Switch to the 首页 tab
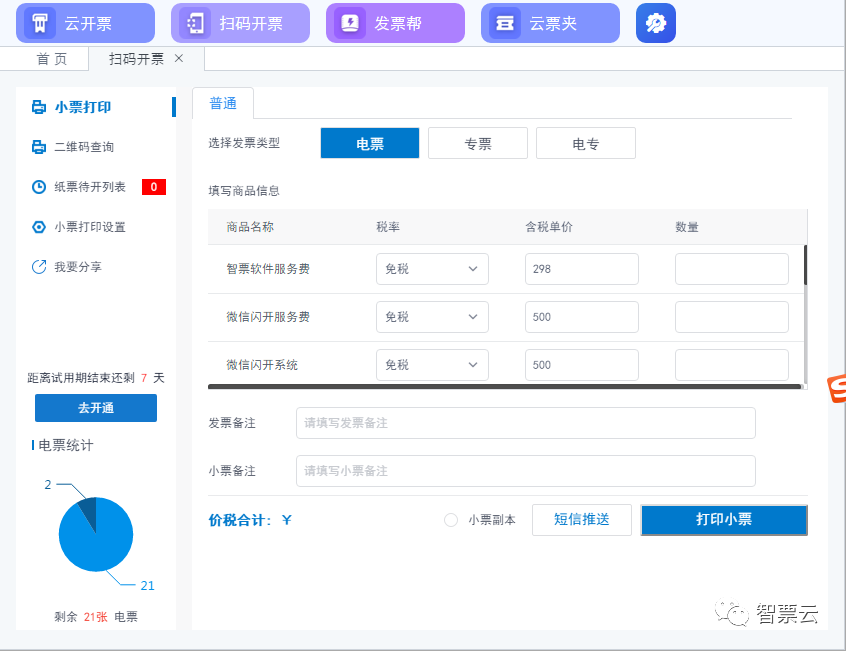 tap(52, 59)
